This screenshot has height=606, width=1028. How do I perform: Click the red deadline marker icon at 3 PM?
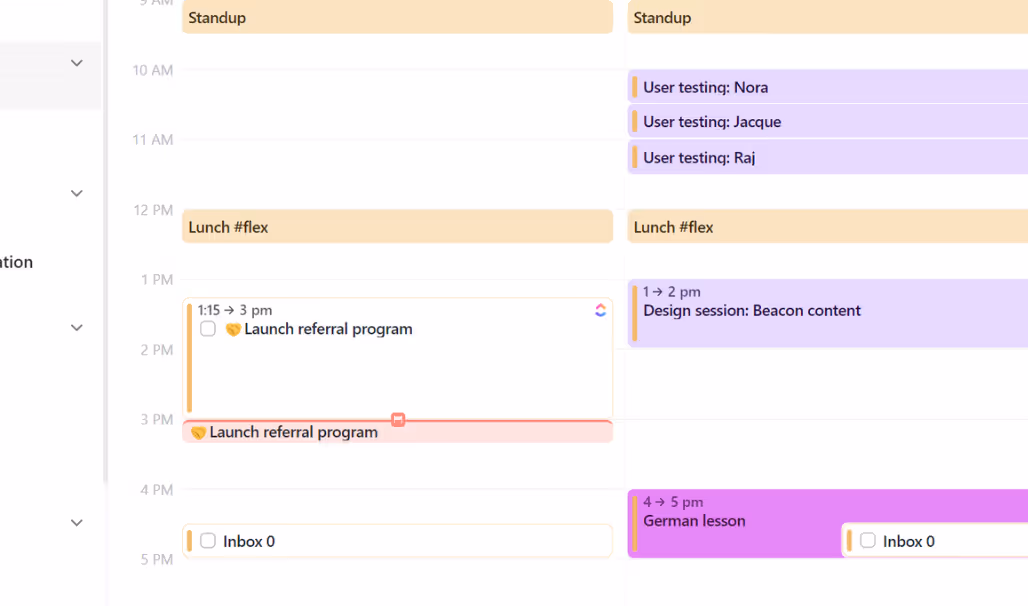pyautogui.click(x=398, y=420)
